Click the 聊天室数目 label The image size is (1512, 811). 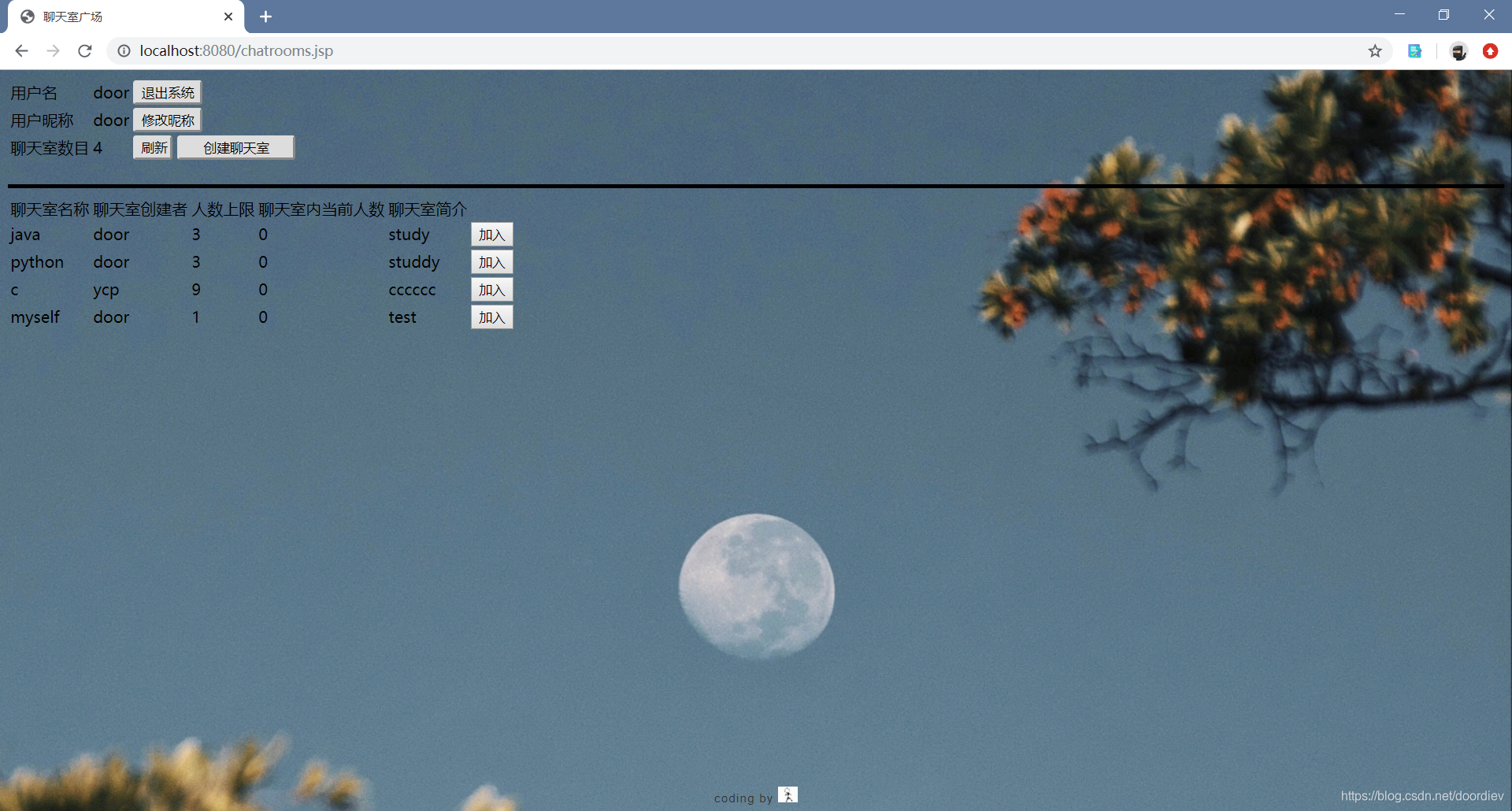click(x=50, y=148)
